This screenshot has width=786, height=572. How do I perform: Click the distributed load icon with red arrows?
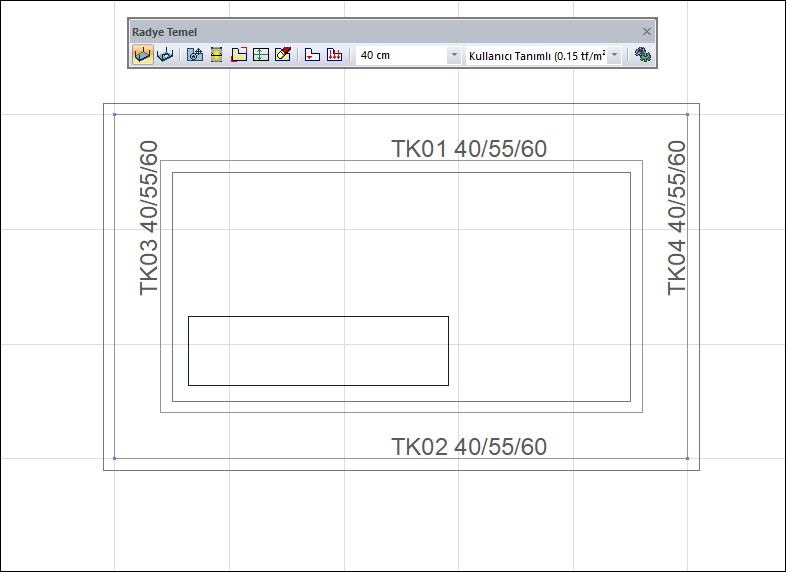pos(334,55)
